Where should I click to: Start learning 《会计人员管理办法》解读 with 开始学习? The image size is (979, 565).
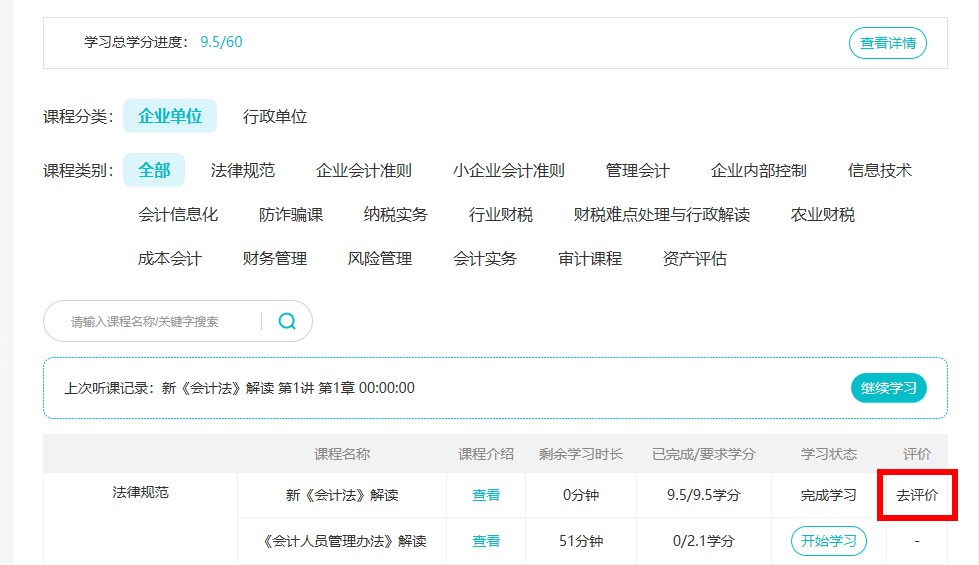coord(828,541)
